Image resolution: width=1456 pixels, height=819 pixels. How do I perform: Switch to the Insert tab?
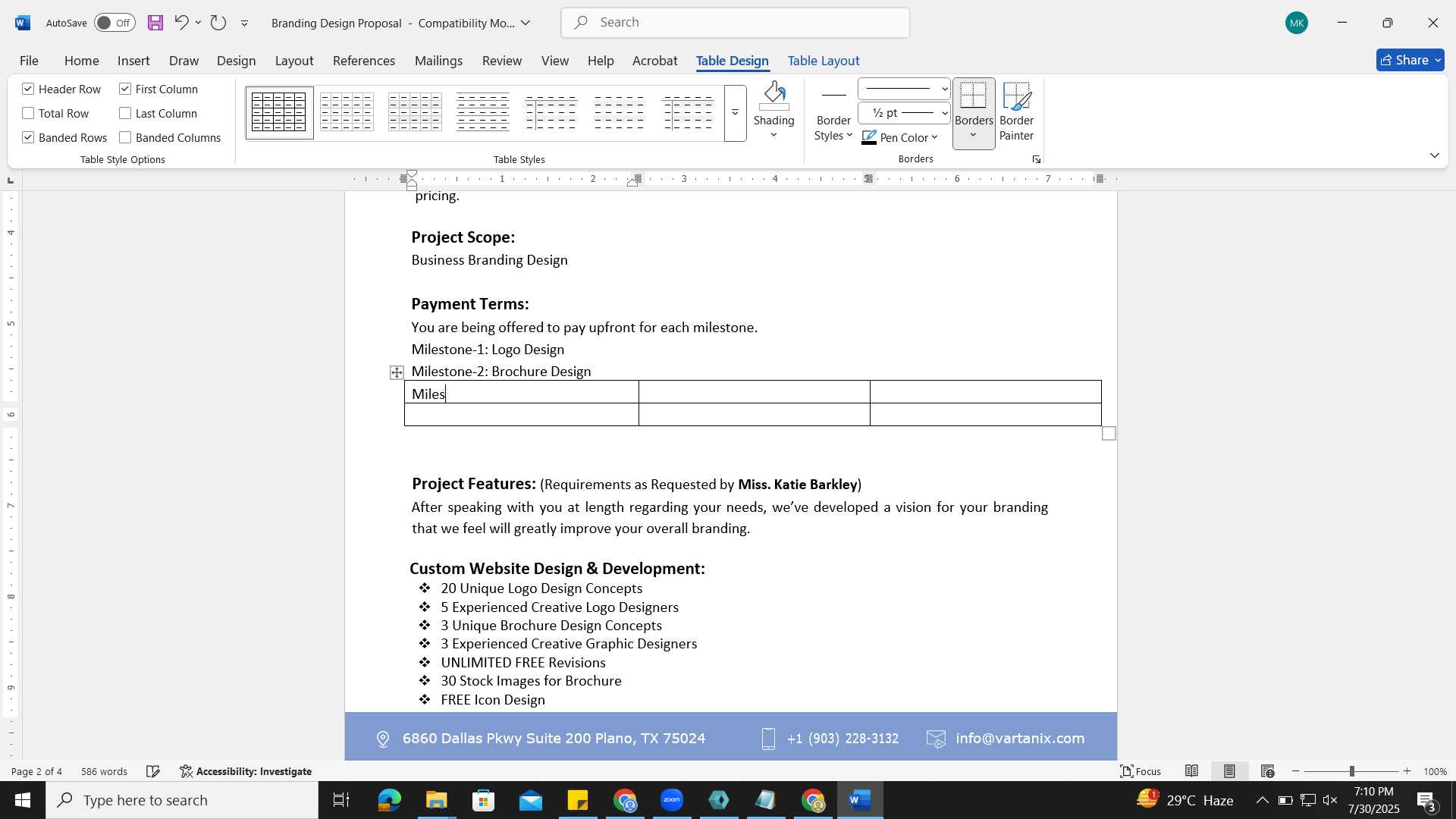[133, 61]
